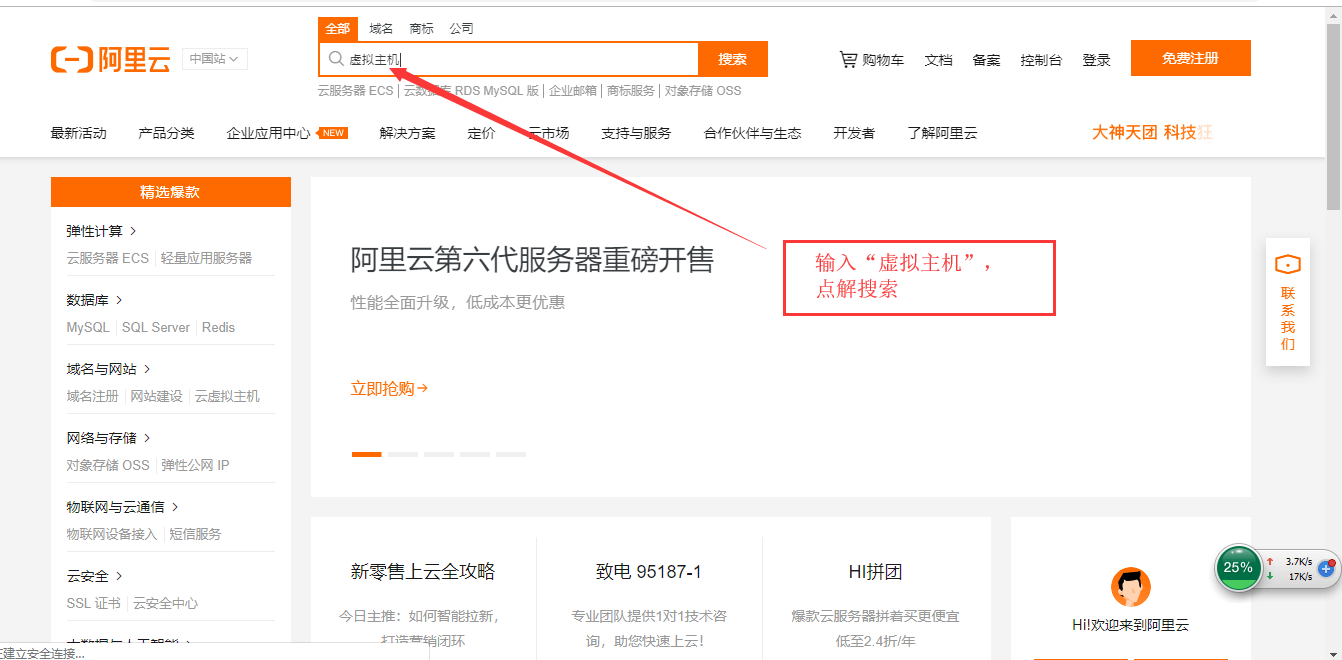The width and height of the screenshot is (1342, 660).
Task: Click the Aliyun logo icon
Action: (71, 59)
